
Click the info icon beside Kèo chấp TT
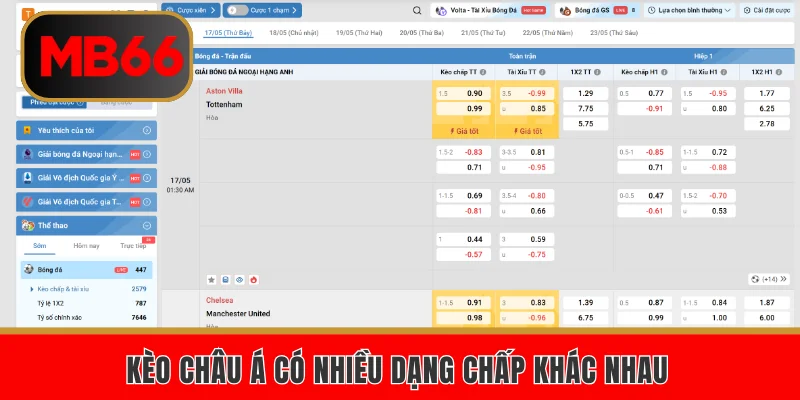[x=483, y=72]
